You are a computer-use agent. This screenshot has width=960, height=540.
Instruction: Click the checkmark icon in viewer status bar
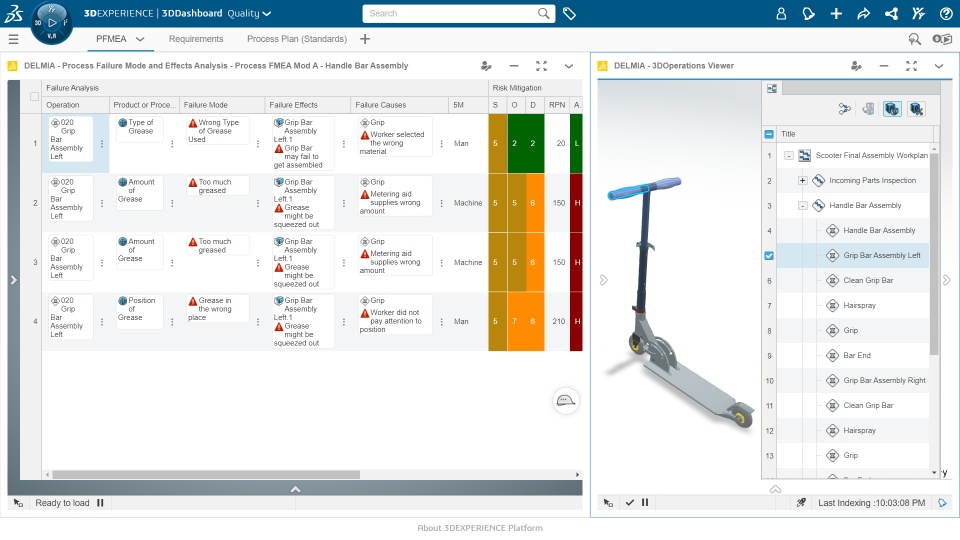coord(629,503)
